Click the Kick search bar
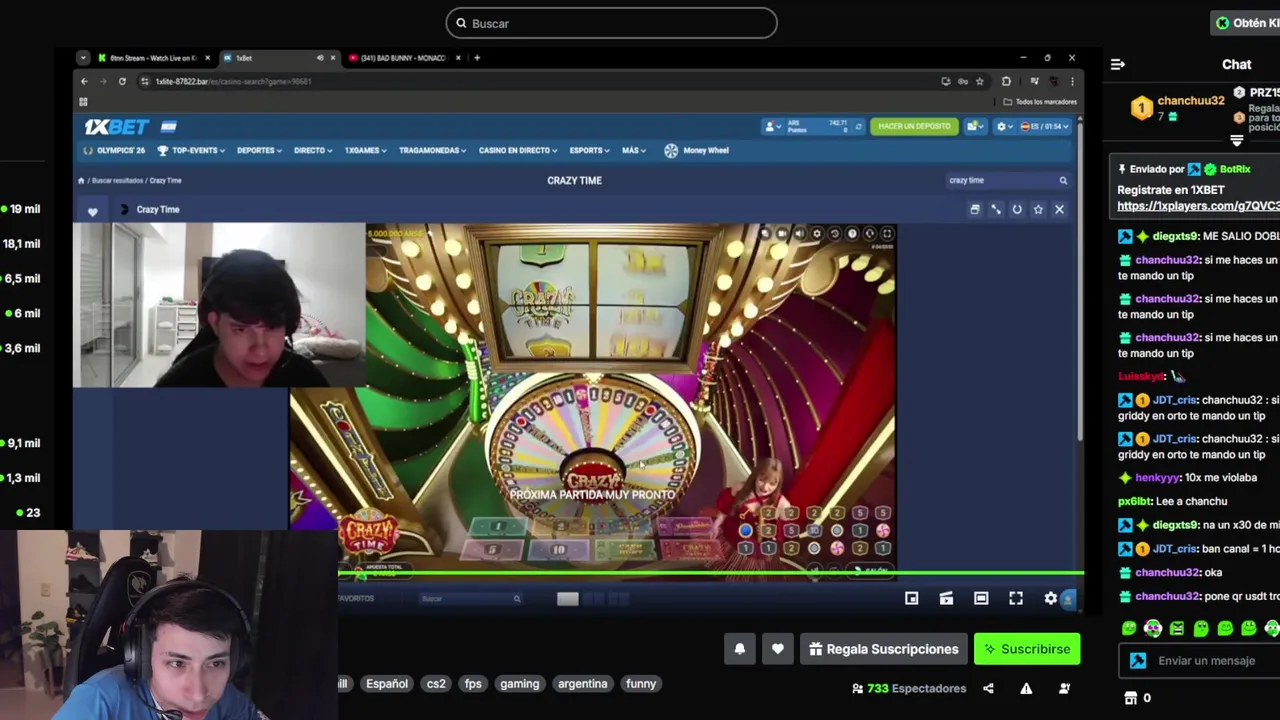The height and width of the screenshot is (720, 1280). point(611,23)
